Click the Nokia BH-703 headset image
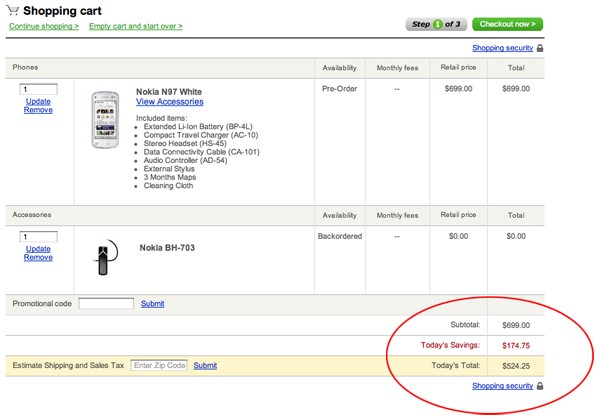The height and width of the screenshot is (420, 600). click(103, 258)
